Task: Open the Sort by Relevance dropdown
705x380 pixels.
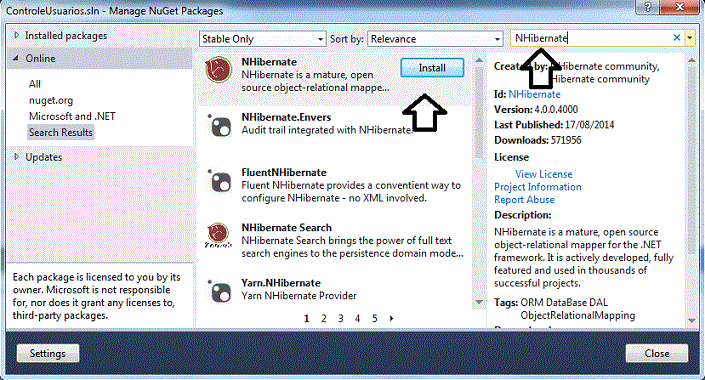Action: click(435, 39)
